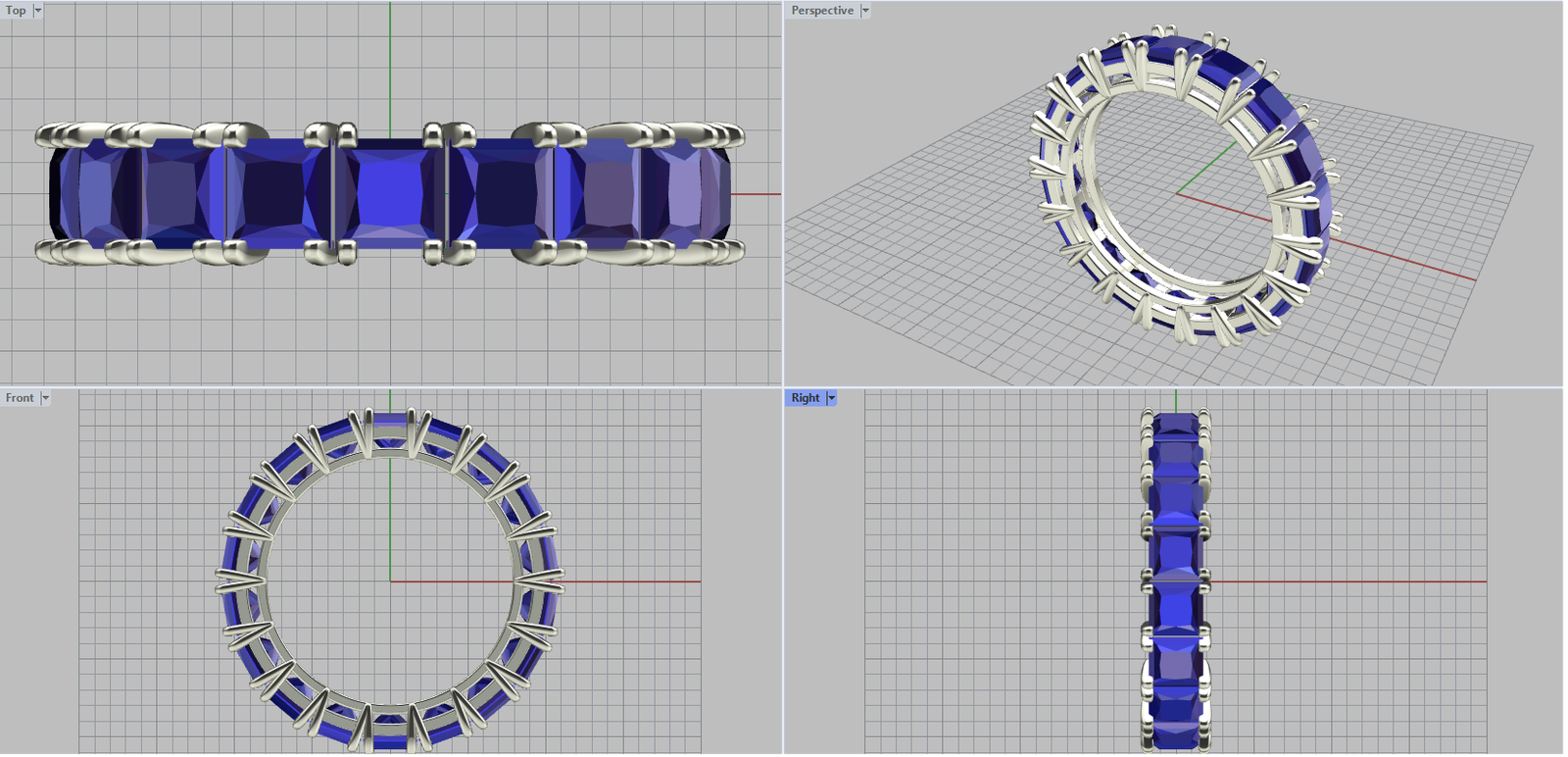The width and height of the screenshot is (1568, 757).
Task: Select the rightmost gemstone in Top view
Action: pos(696,191)
